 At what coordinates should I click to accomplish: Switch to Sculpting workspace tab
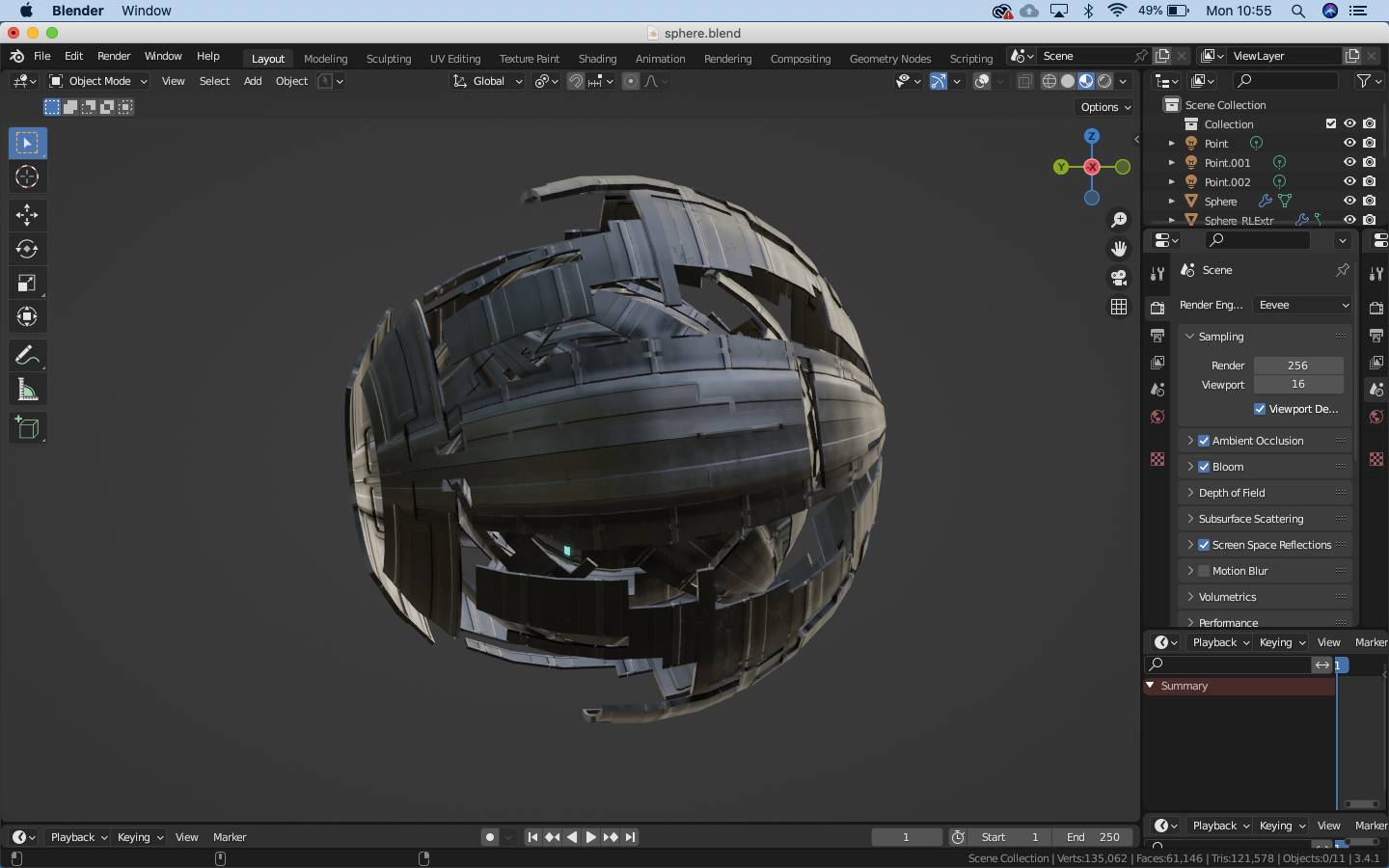tap(389, 59)
